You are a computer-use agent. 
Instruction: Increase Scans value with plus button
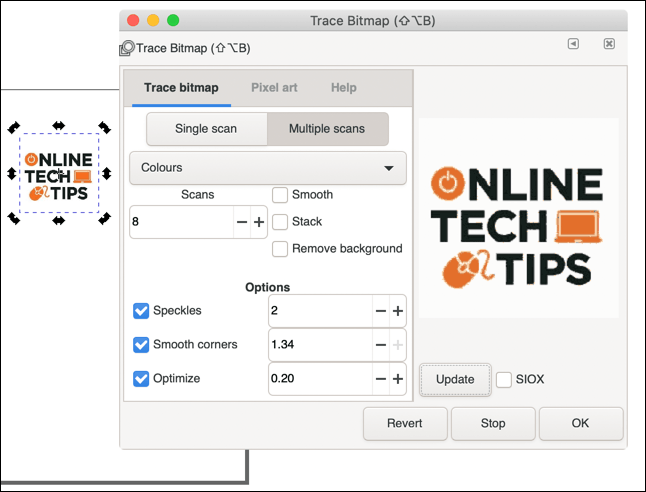(x=259, y=222)
